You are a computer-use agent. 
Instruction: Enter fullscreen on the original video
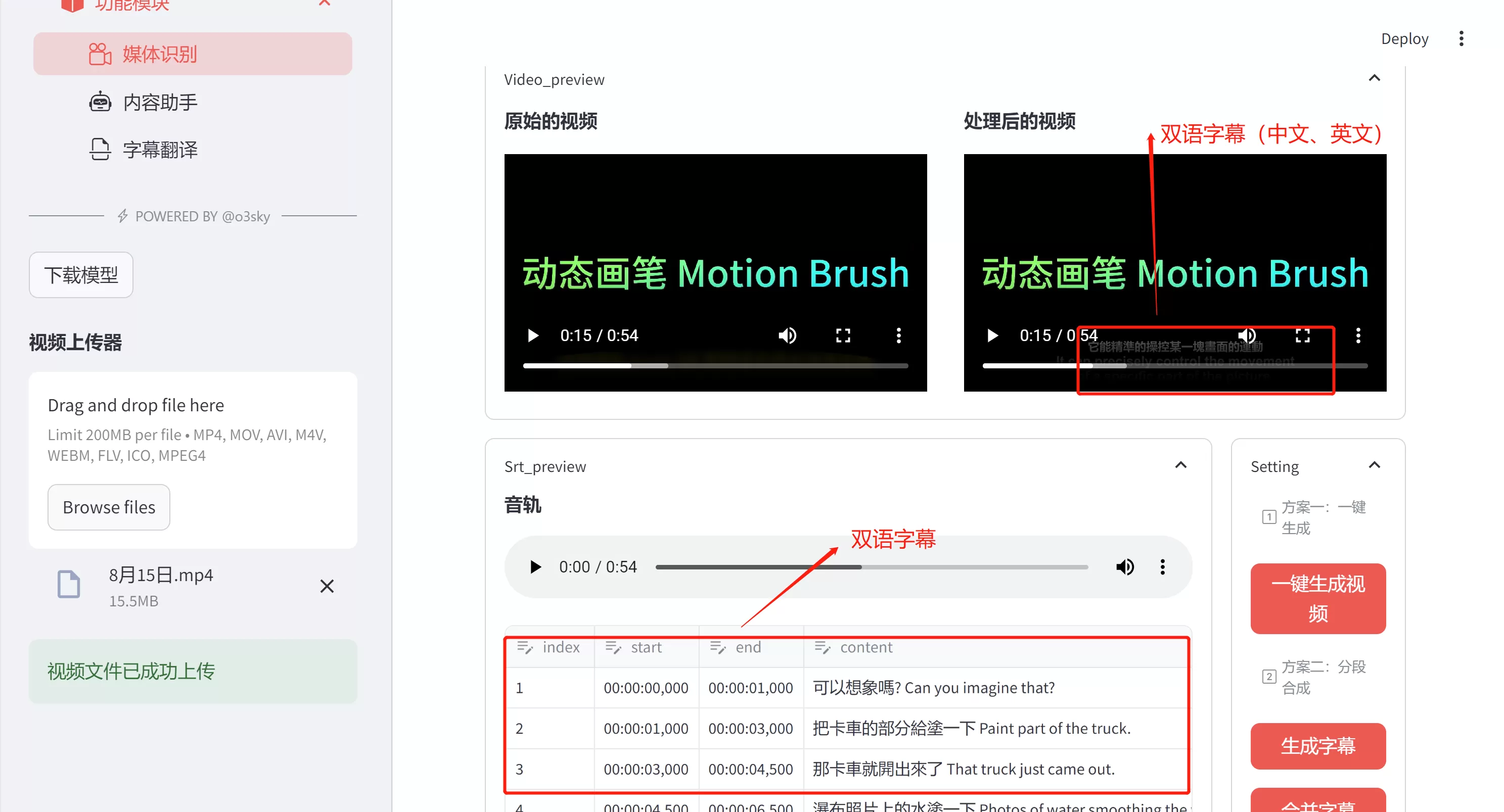(843, 336)
